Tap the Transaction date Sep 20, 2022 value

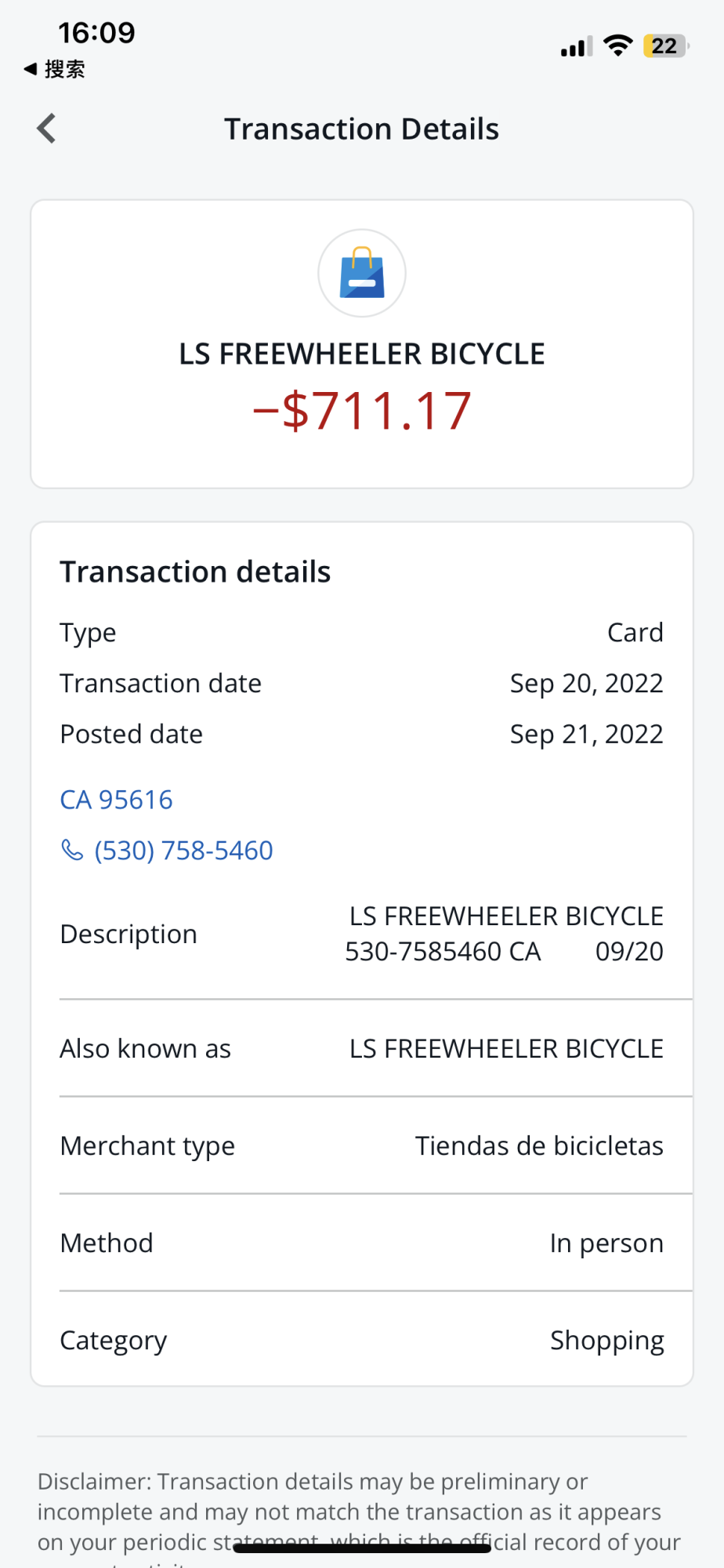[x=586, y=684]
